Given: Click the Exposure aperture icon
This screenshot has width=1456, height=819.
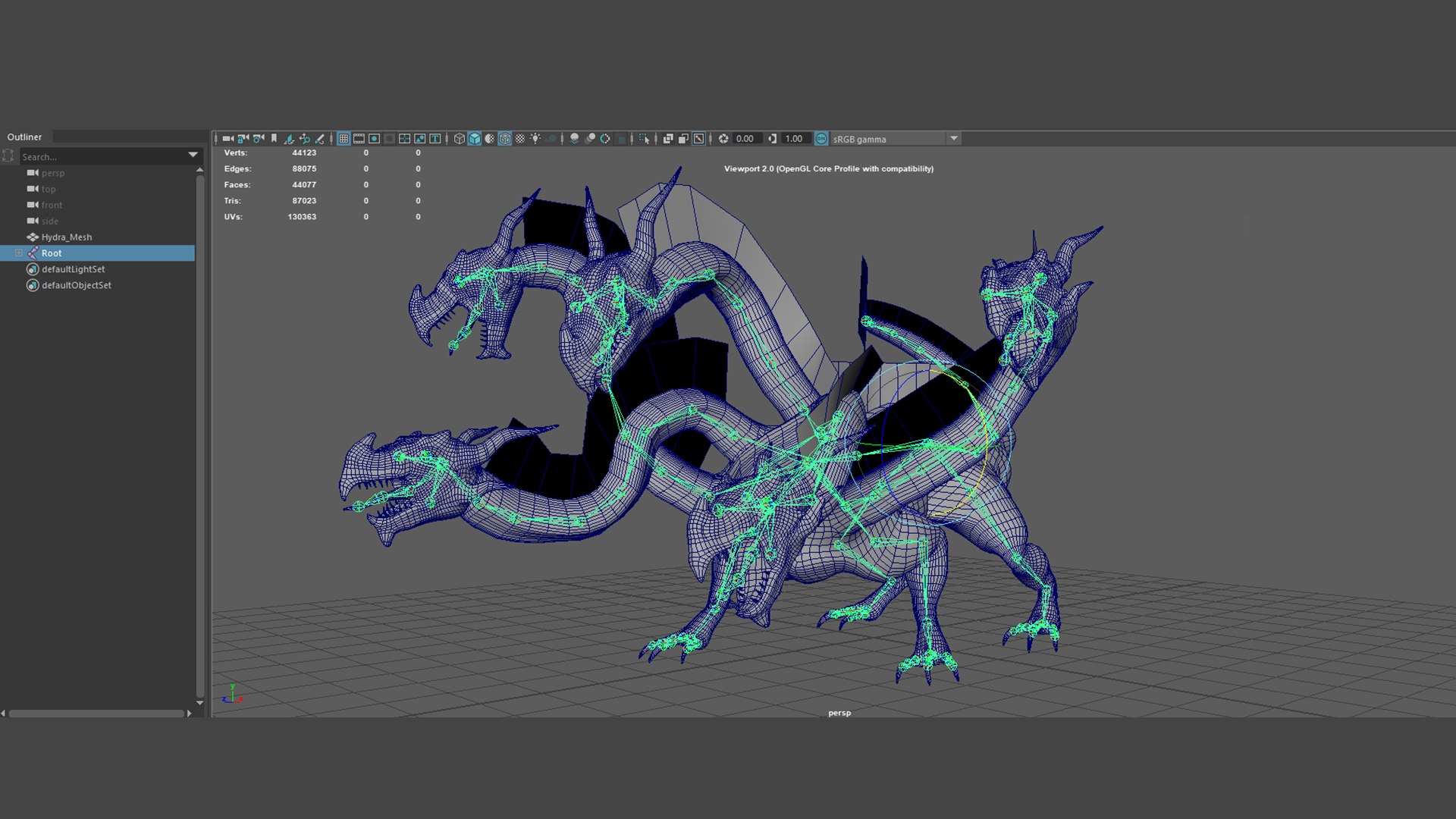Looking at the screenshot, I should click(x=723, y=139).
